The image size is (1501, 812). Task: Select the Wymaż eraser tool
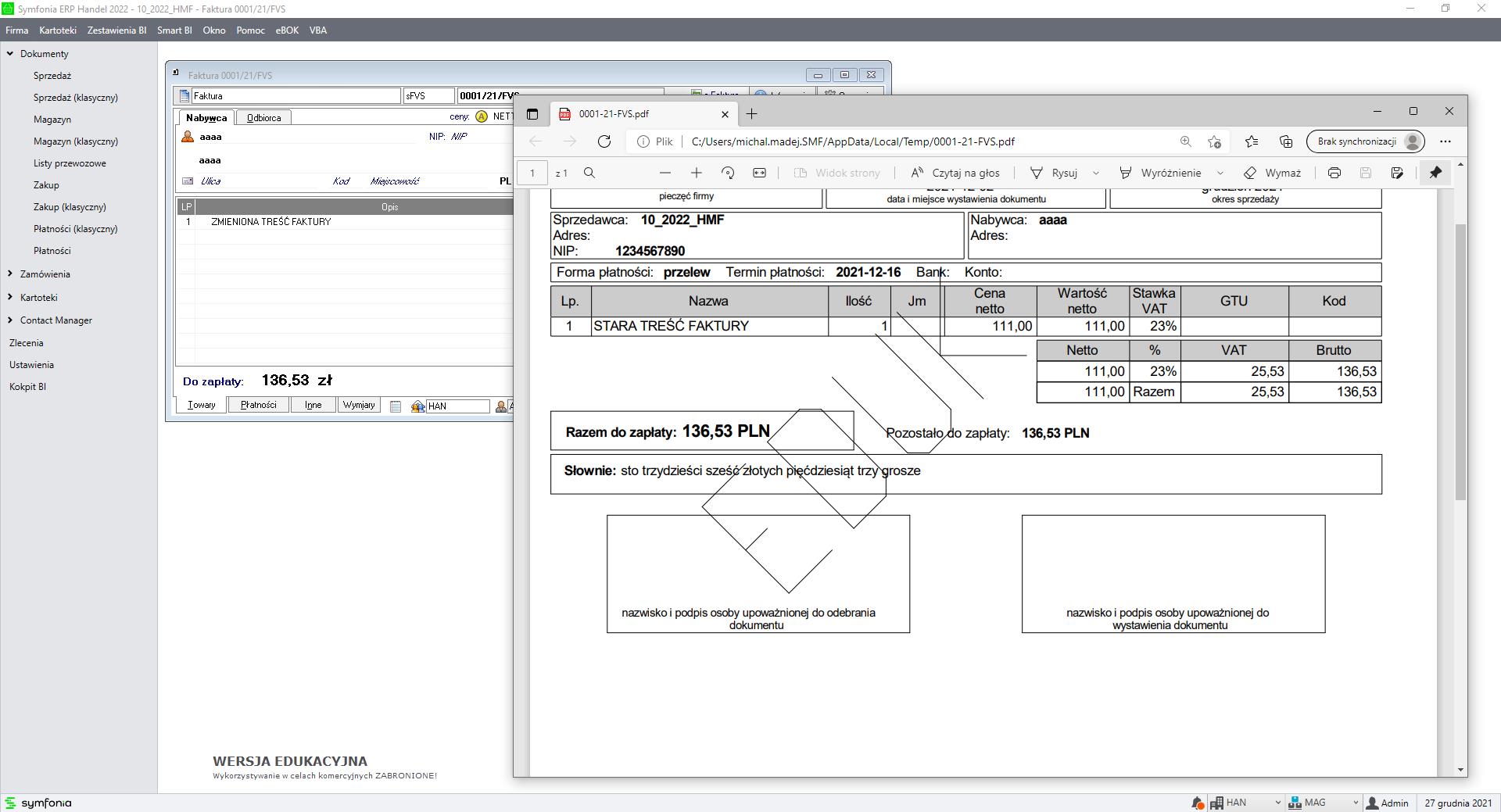tap(1272, 173)
